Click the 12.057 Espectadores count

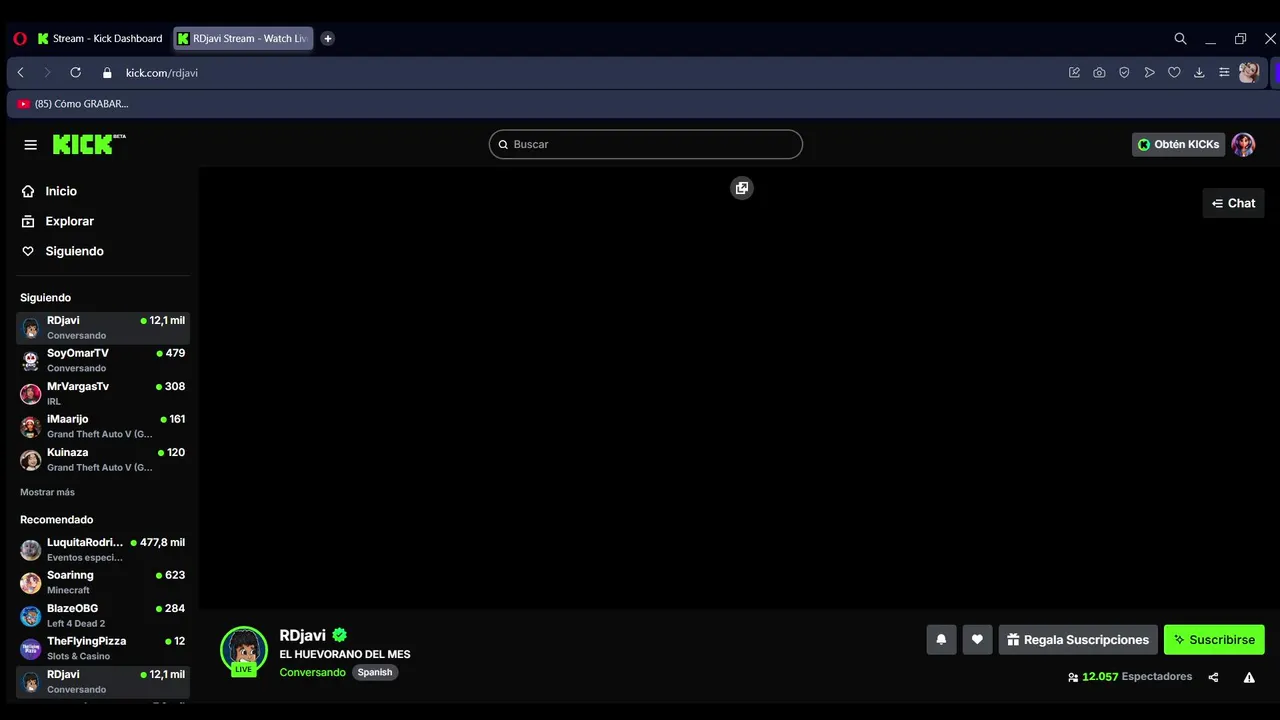1137,677
